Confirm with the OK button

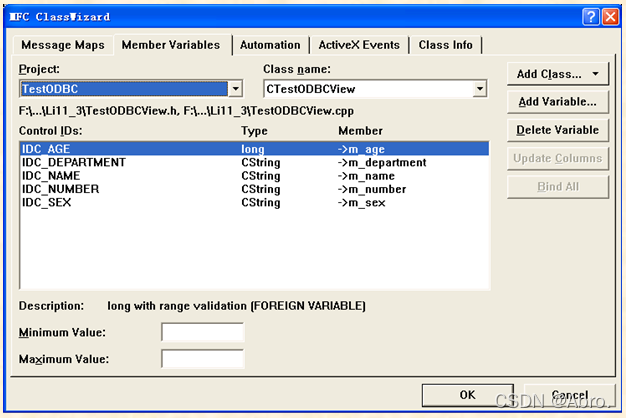click(x=468, y=395)
